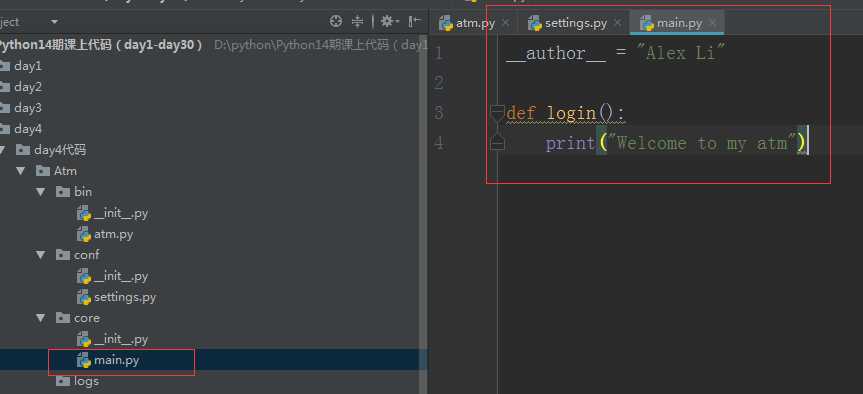863x394 pixels.
Task: Click the "Welcome to my atm" string
Action: [702, 144]
